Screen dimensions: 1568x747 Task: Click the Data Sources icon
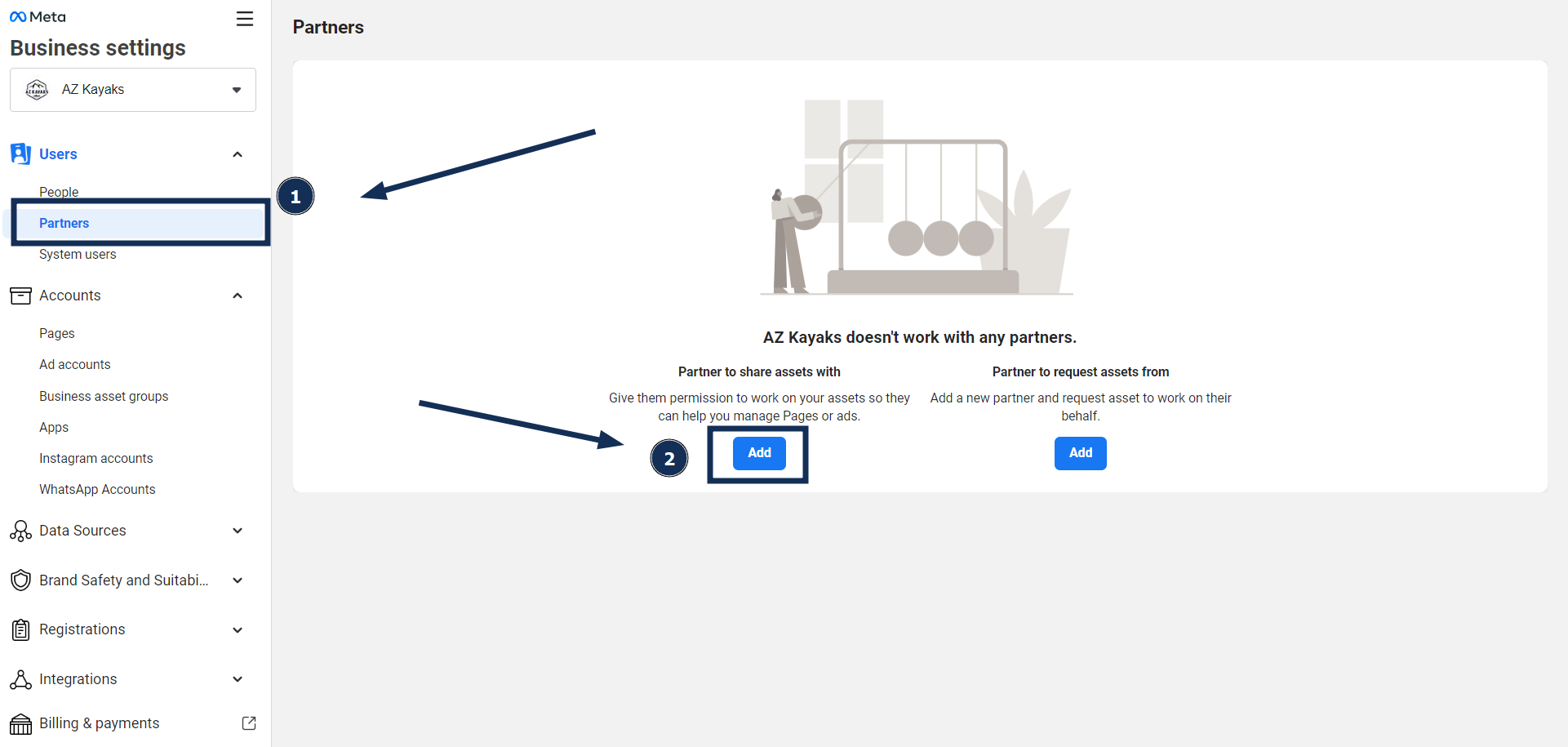tap(20, 531)
